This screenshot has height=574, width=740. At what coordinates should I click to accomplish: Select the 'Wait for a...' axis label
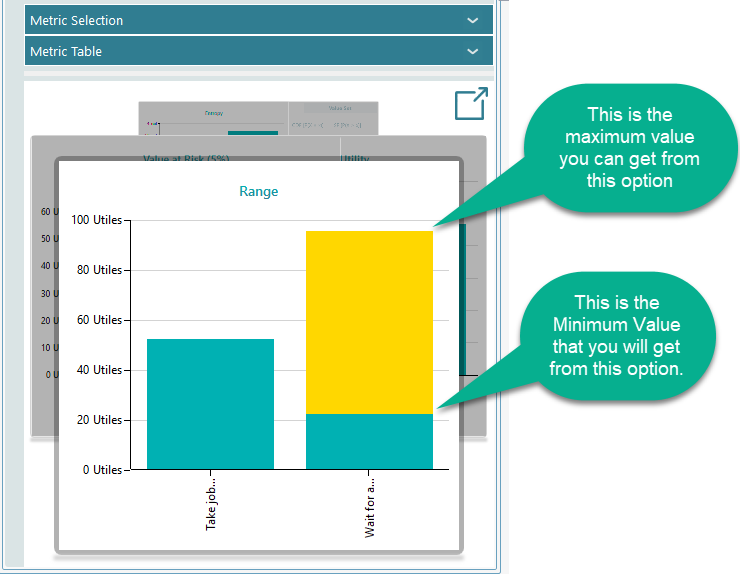(x=370, y=504)
